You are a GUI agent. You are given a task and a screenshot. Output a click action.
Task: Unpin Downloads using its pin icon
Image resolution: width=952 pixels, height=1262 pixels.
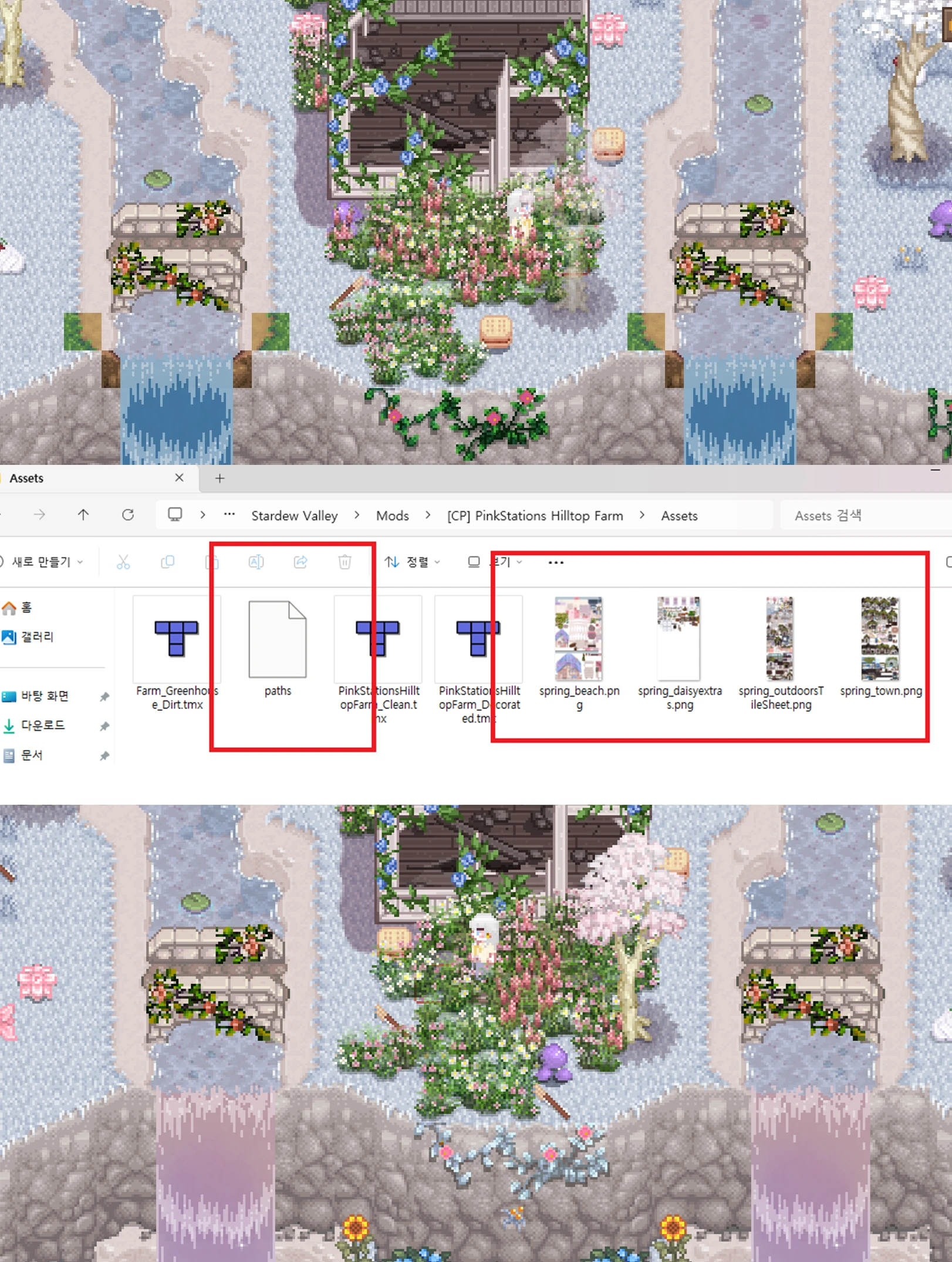tap(104, 726)
